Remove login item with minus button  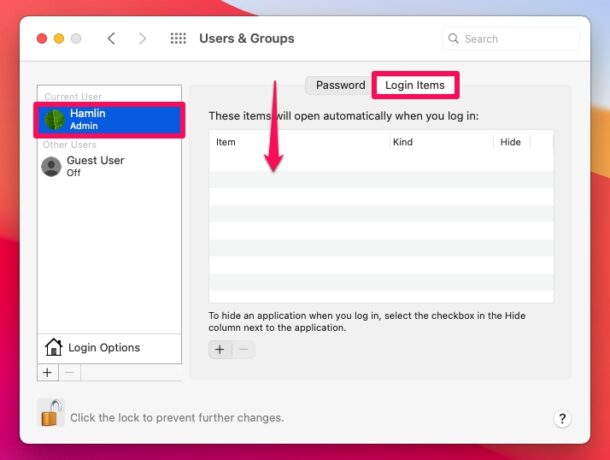[244, 349]
